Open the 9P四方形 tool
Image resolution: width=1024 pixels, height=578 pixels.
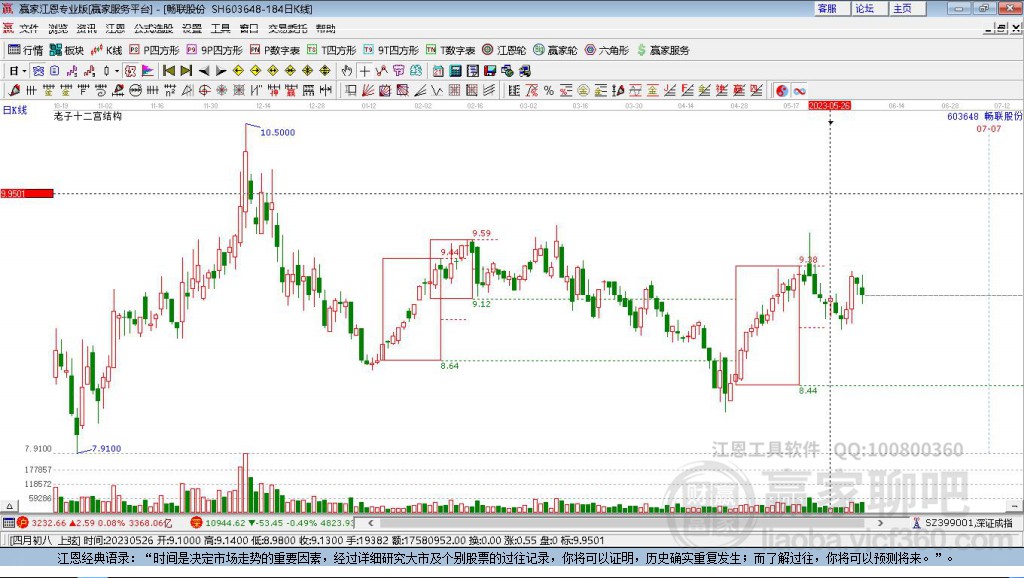click(215, 50)
